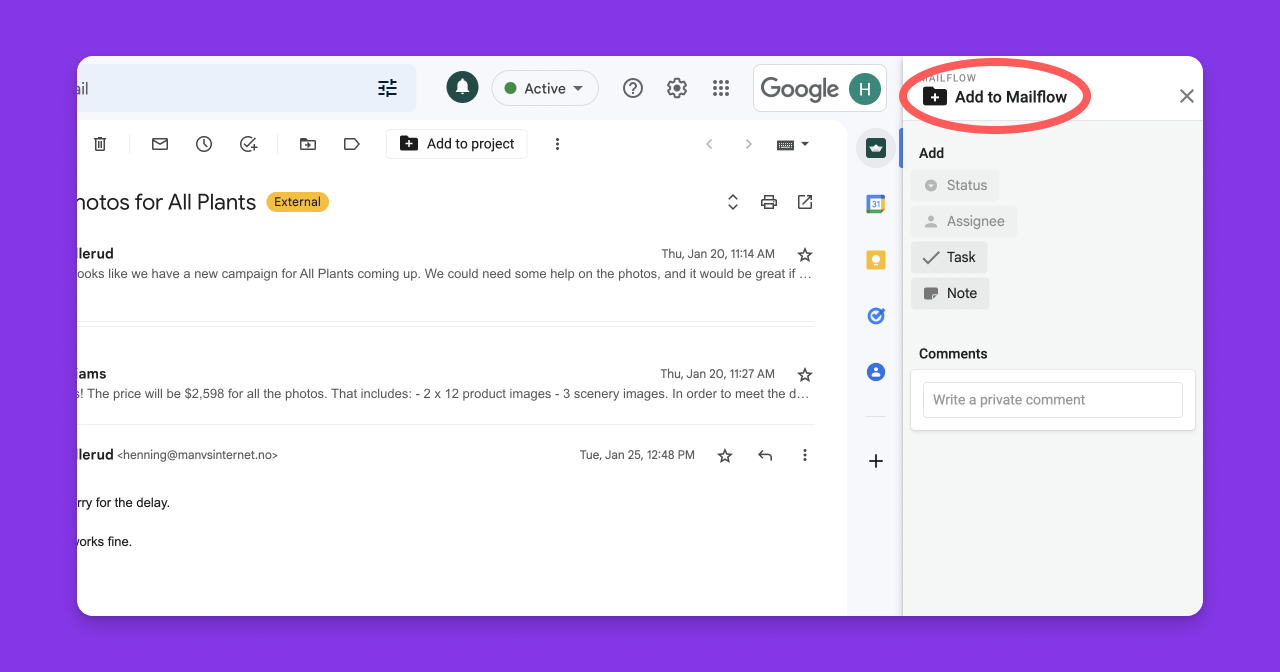
Task: Open Google Calendar side panel icon
Action: click(876, 204)
